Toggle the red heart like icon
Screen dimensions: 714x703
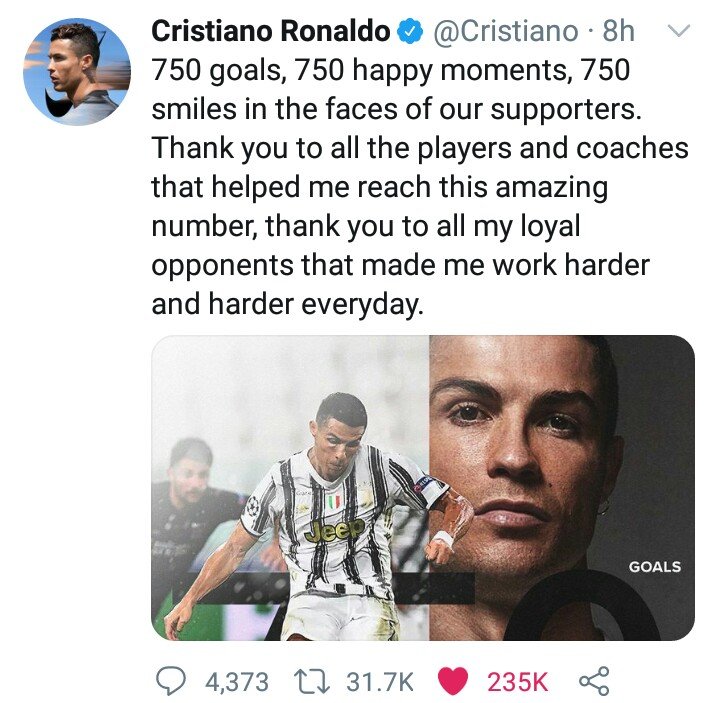[453, 681]
